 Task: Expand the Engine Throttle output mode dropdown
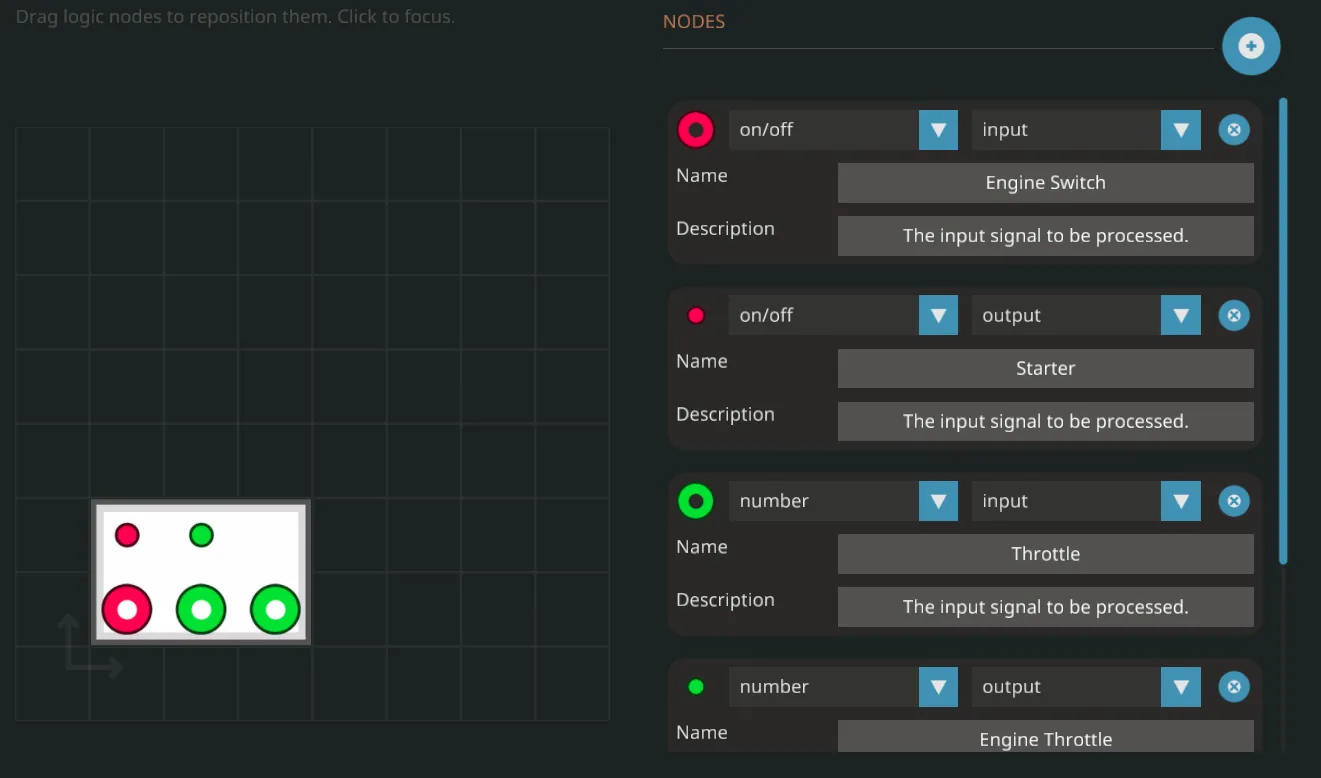tap(1085, 687)
